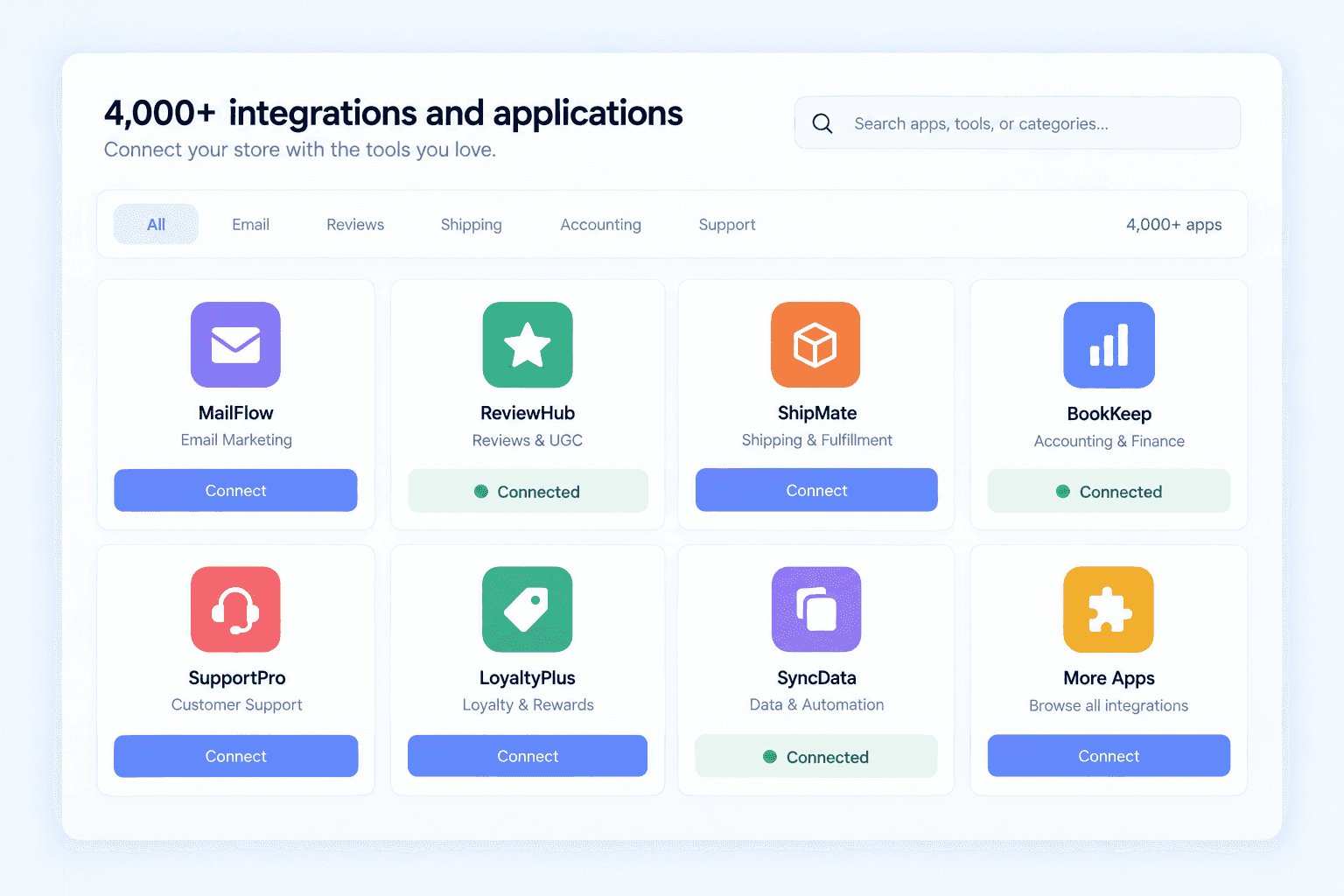
Task: Connect the LoyaltyPlus integration
Action: [528, 756]
